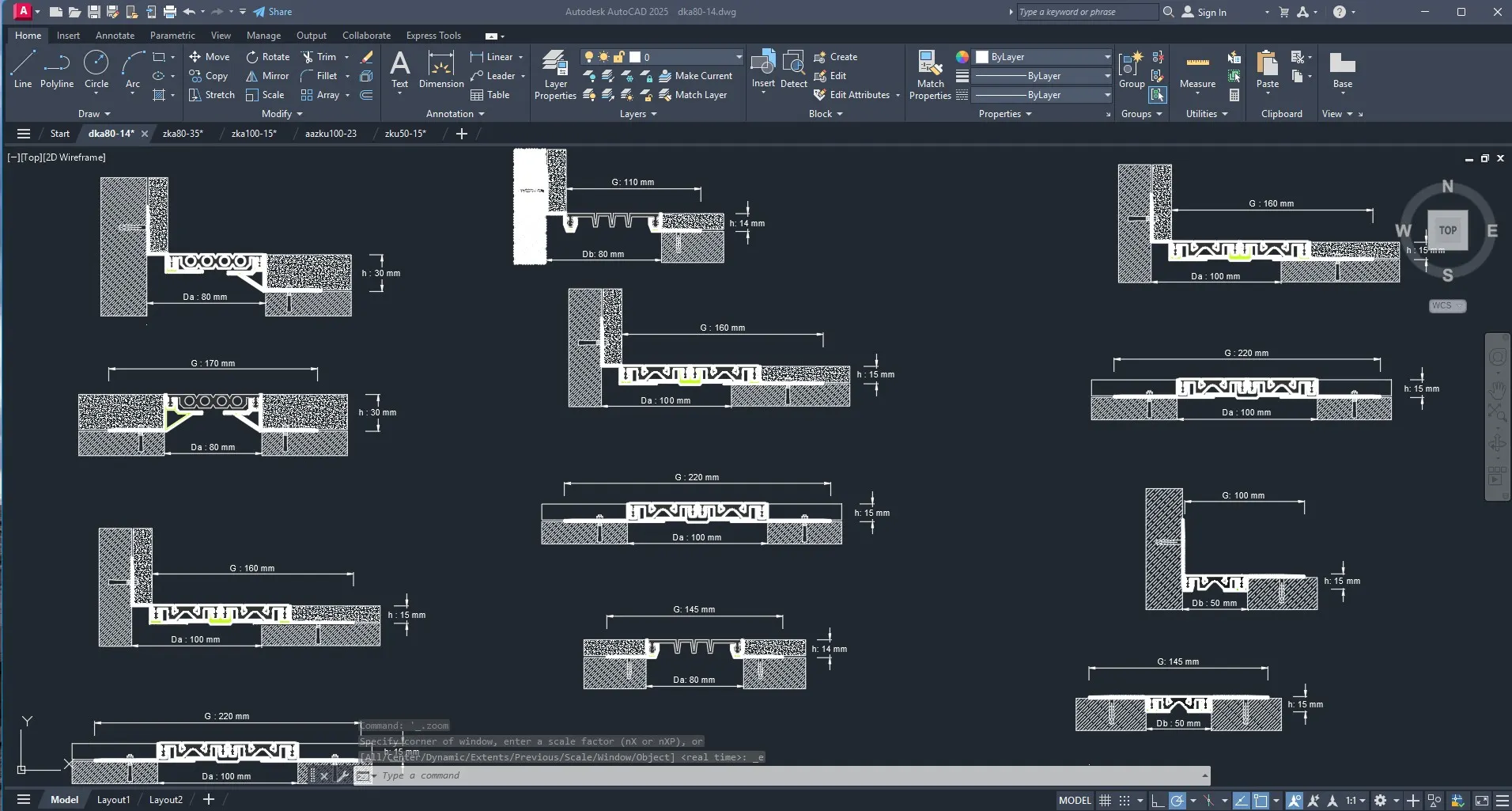
Task: Pick the Scale tool
Action: tap(265, 95)
